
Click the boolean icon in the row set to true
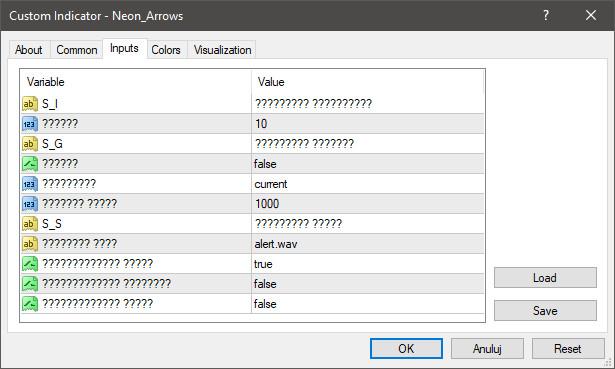coord(30,264)
